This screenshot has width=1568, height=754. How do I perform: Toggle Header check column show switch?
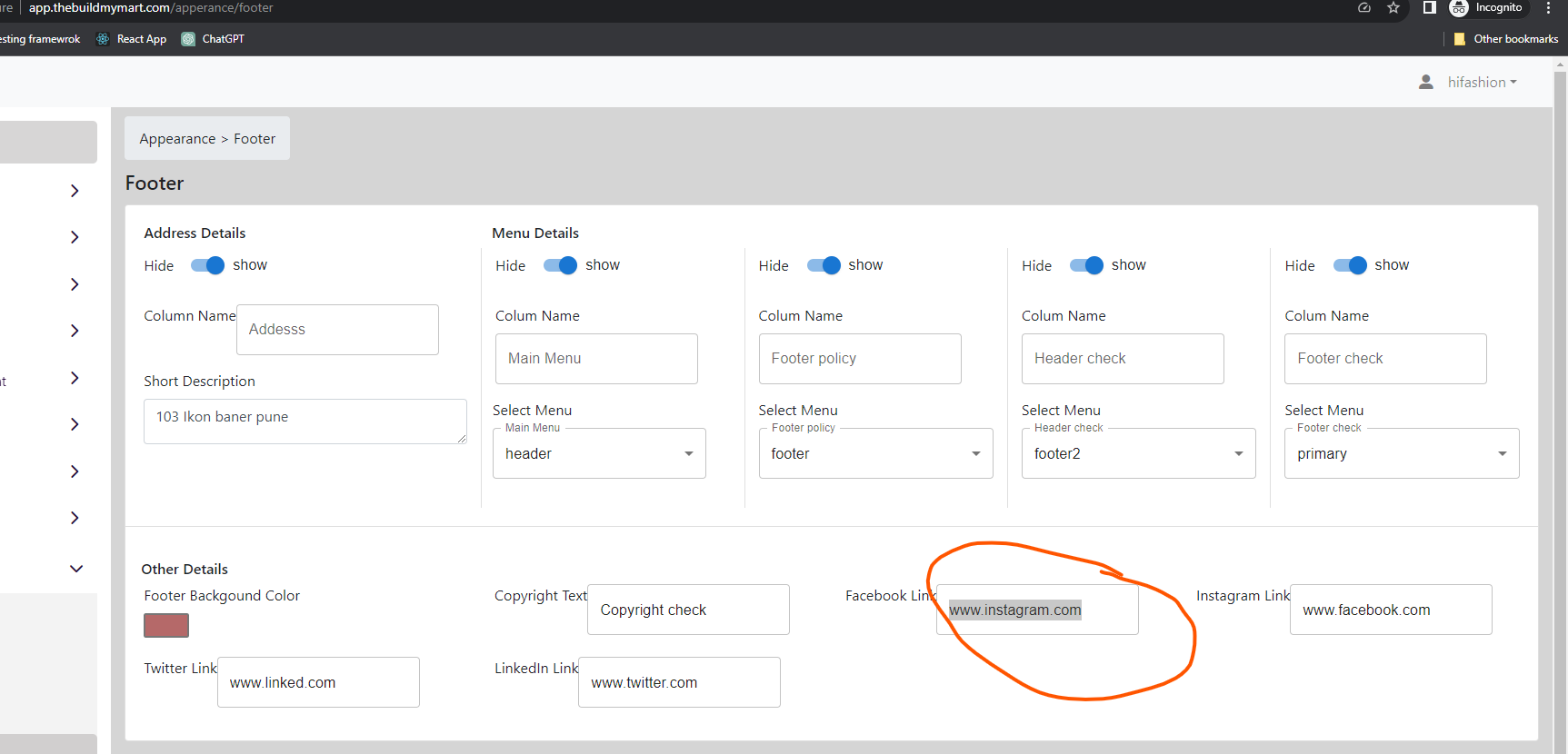(1086, 265)
